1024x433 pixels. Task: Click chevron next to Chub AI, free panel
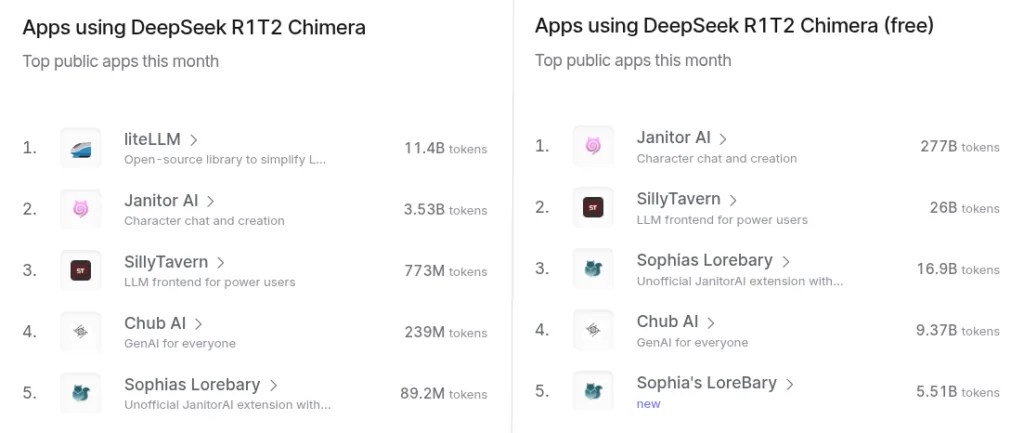coord(711,323)
